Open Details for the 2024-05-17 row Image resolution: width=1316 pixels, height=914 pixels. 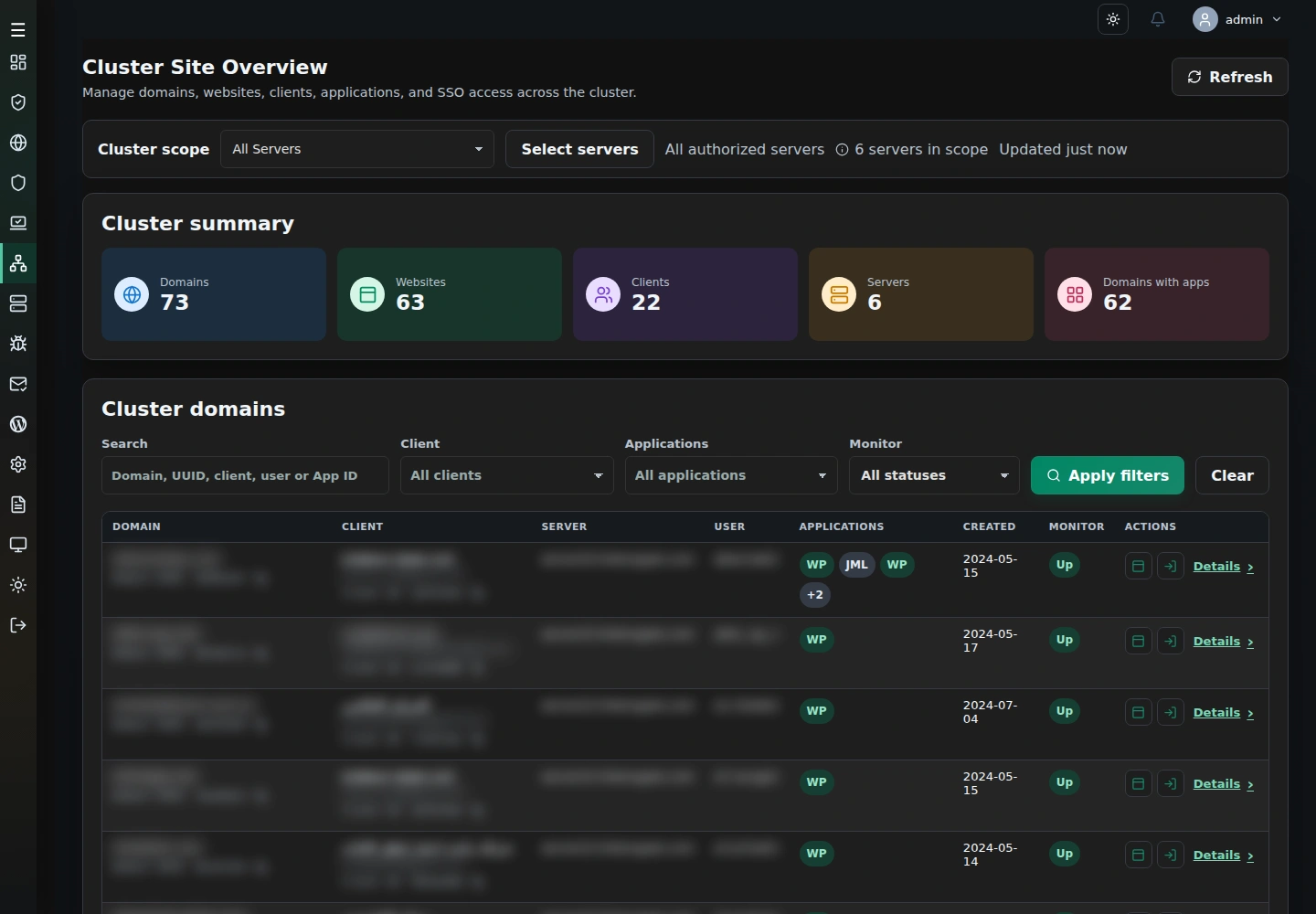1224,642
